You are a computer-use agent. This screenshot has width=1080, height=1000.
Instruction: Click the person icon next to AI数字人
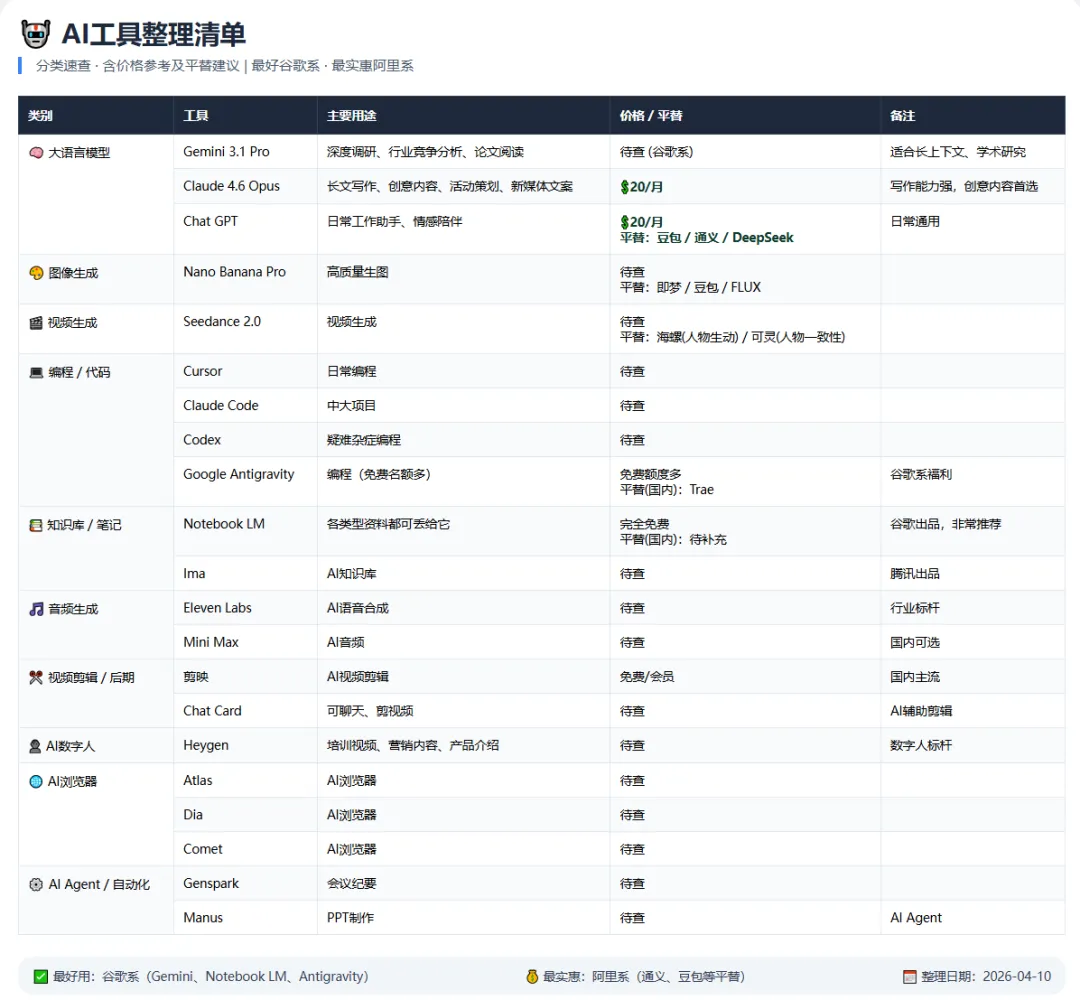pos(35,747)
